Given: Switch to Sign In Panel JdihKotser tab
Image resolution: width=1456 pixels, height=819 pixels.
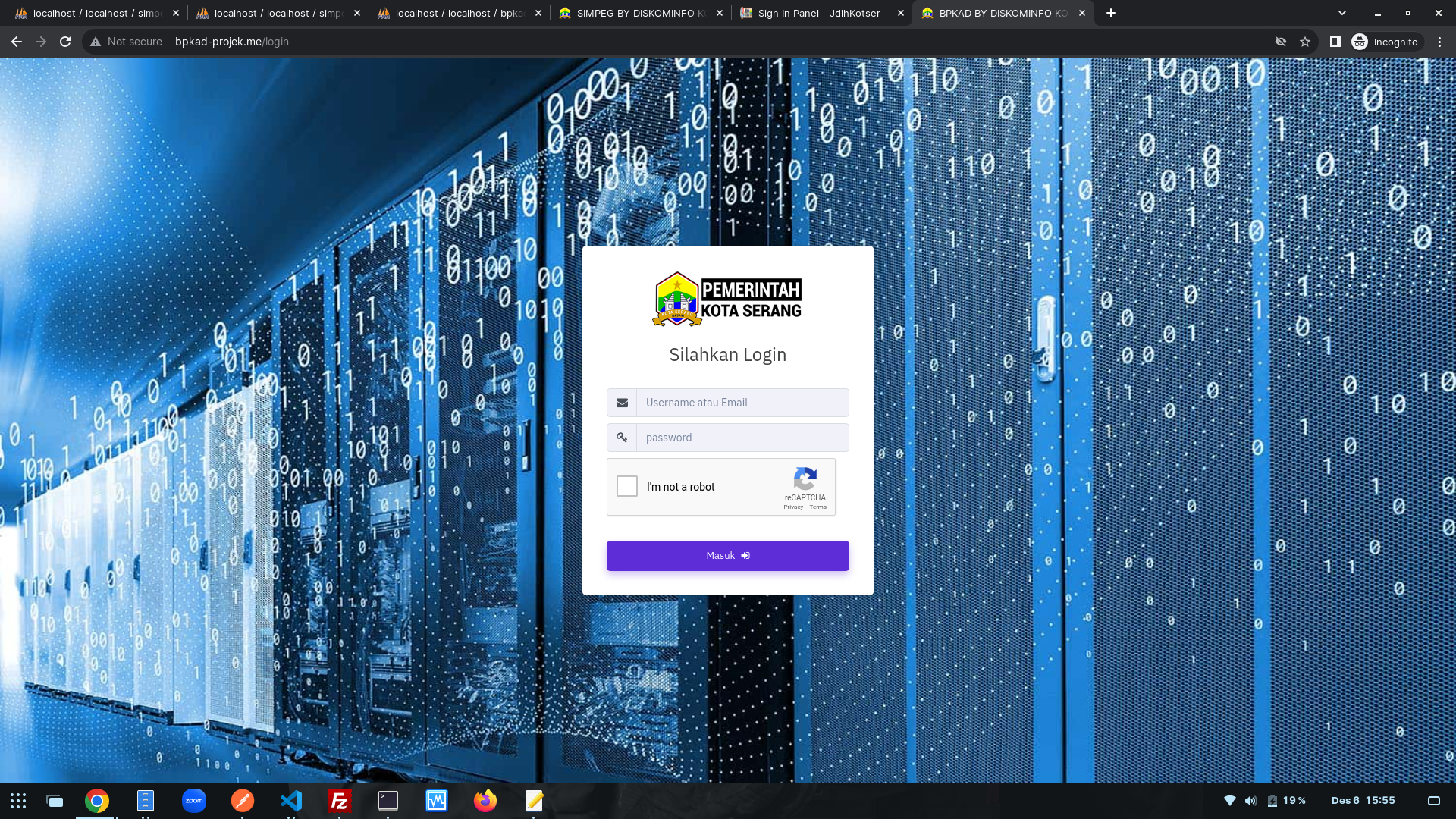Looking at the screenshot, I should 817,13.
